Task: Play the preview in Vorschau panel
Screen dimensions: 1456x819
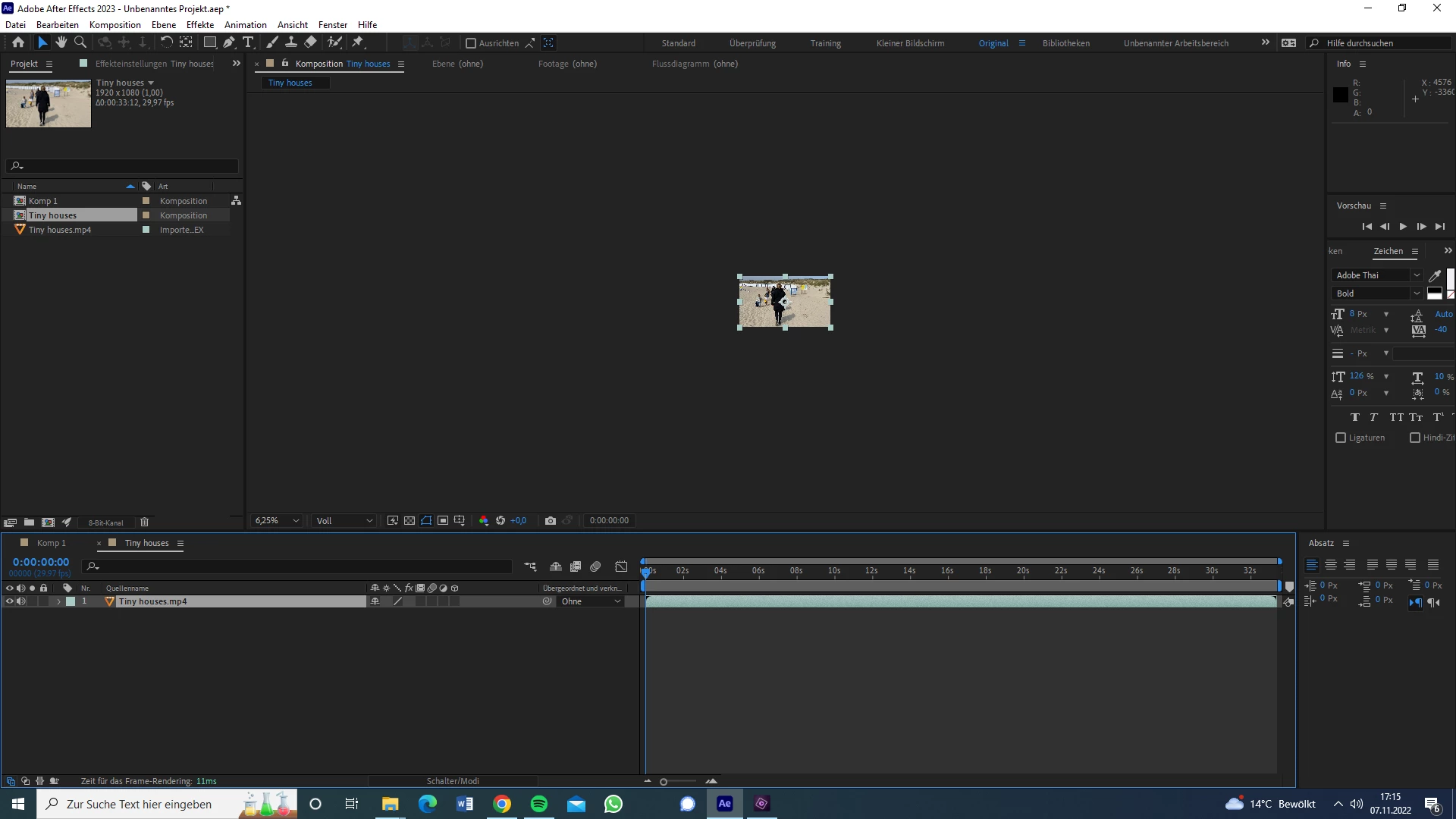Action: click(x=1403, y=227)
